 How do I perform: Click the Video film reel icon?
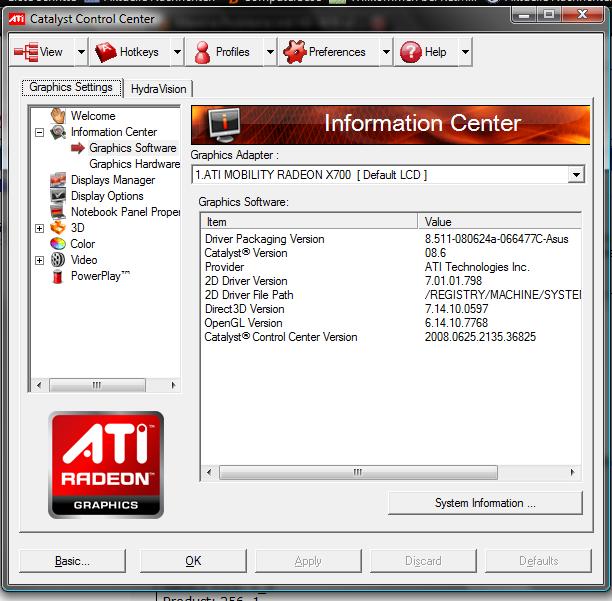(x=58, y=260)
